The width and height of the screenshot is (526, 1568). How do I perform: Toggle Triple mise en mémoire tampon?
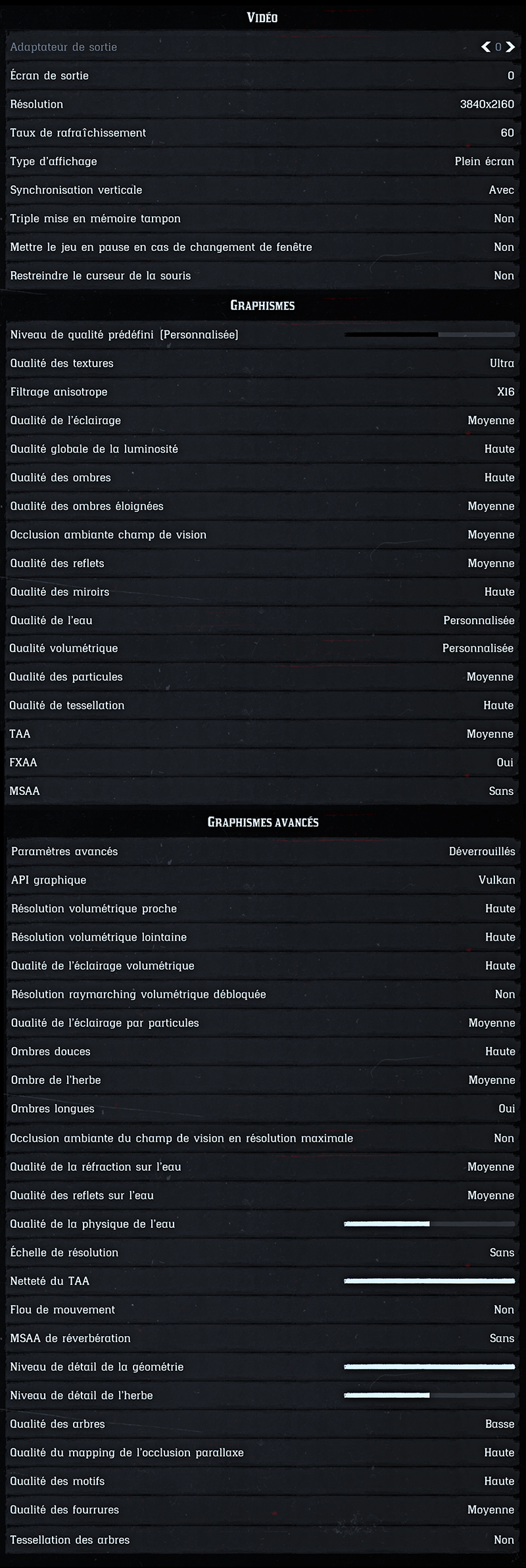pos(263,218)
